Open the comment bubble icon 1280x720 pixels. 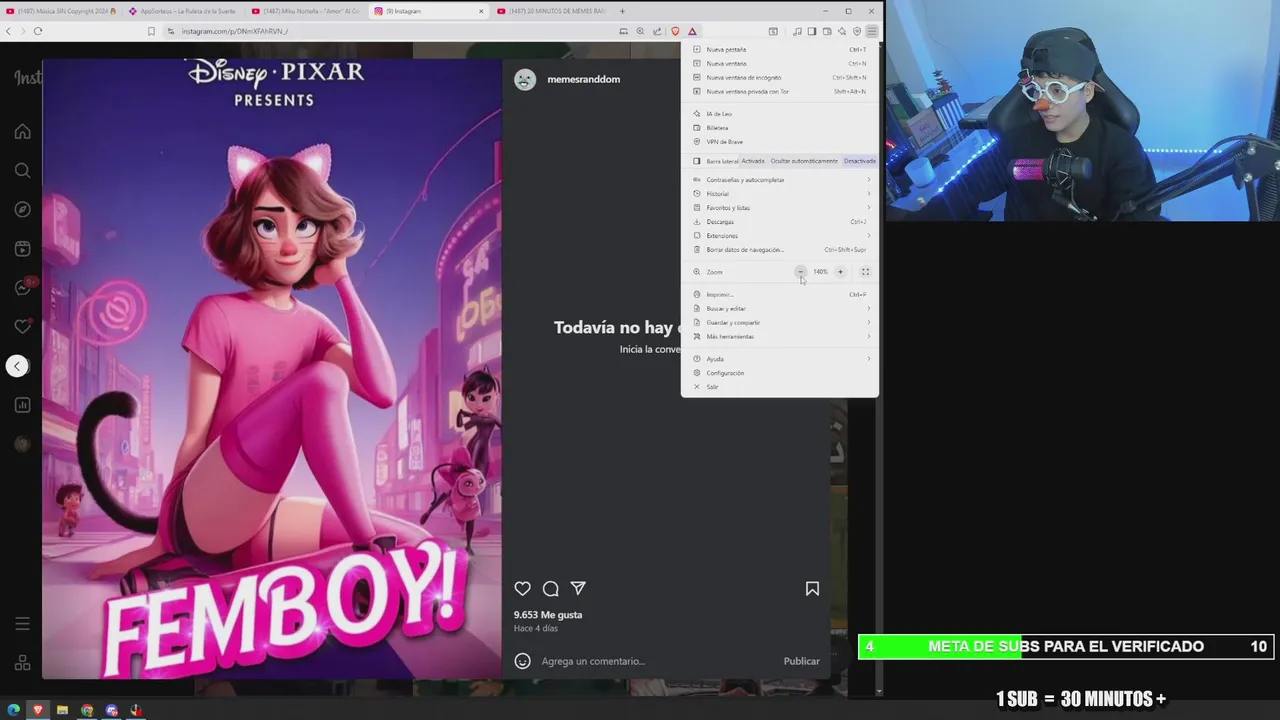550,589
